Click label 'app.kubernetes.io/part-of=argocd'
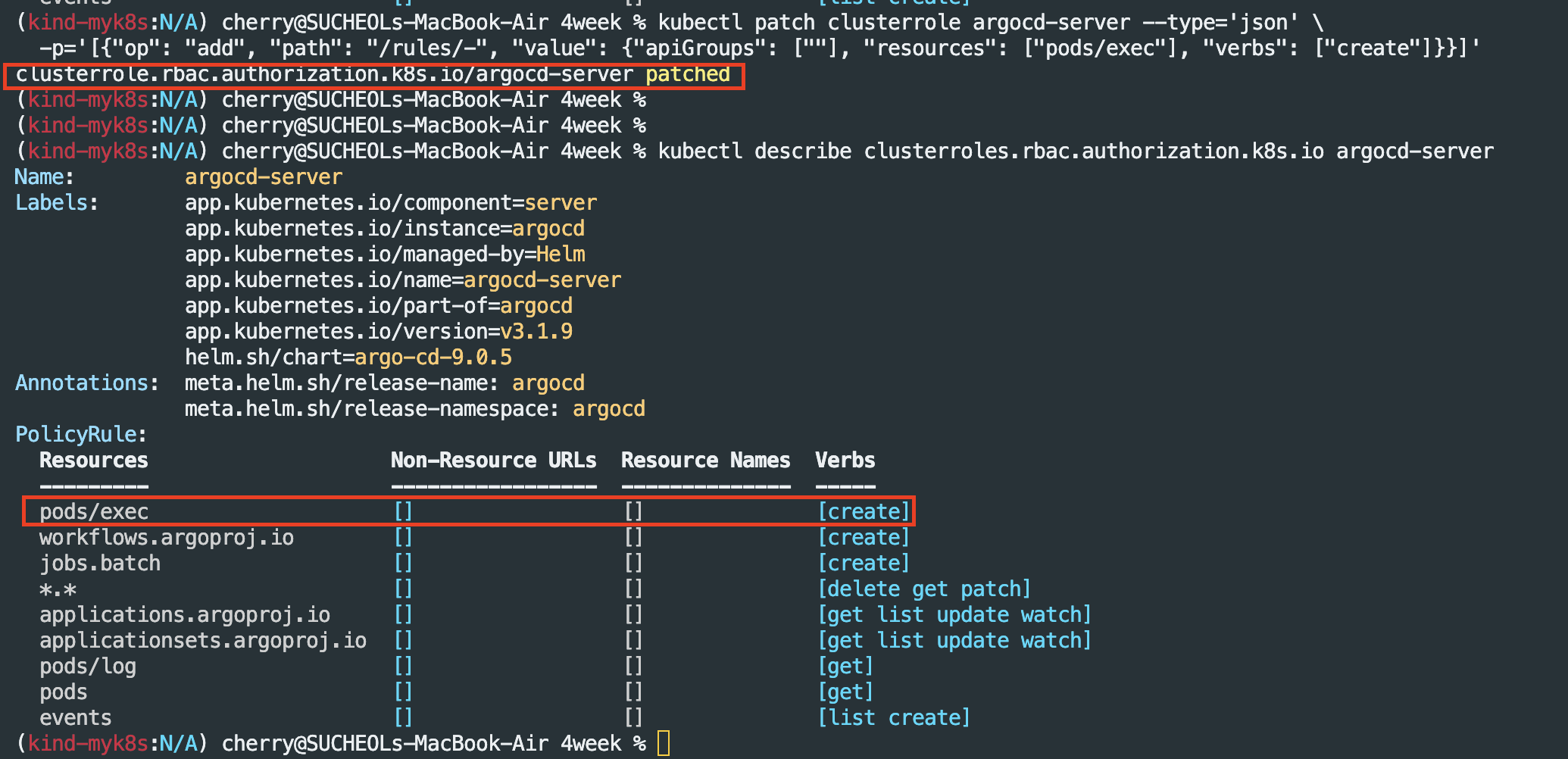Viewport: 1568px width, 759px height. [379, 306]
